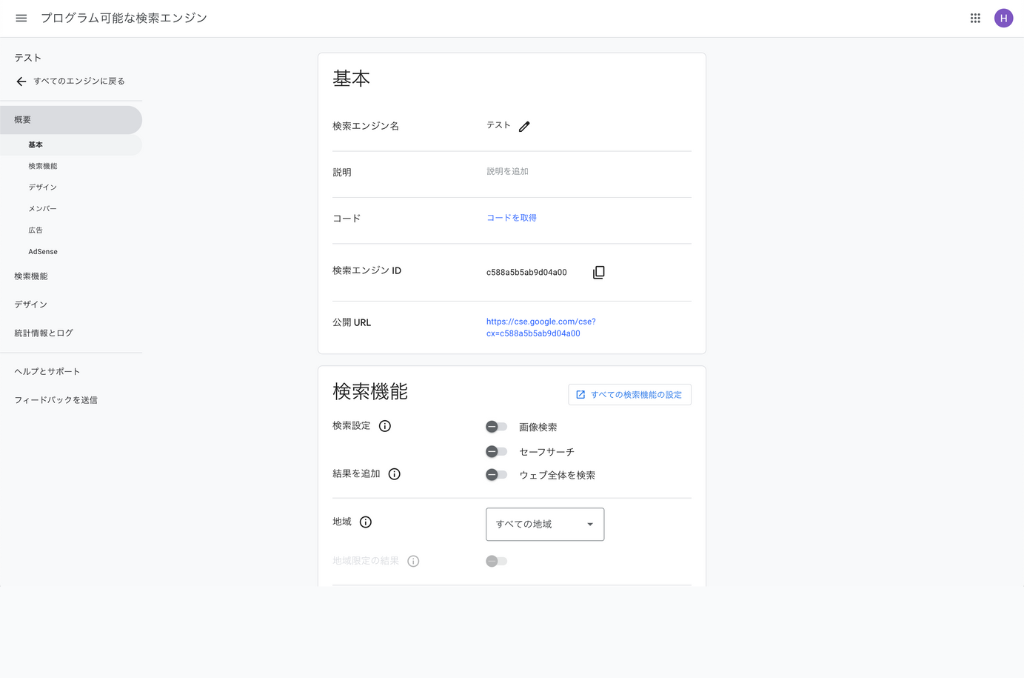This screenshot has height=678, width=1024.
Task: Open the すべての地域 dropdown
Action: pos(545,524)
